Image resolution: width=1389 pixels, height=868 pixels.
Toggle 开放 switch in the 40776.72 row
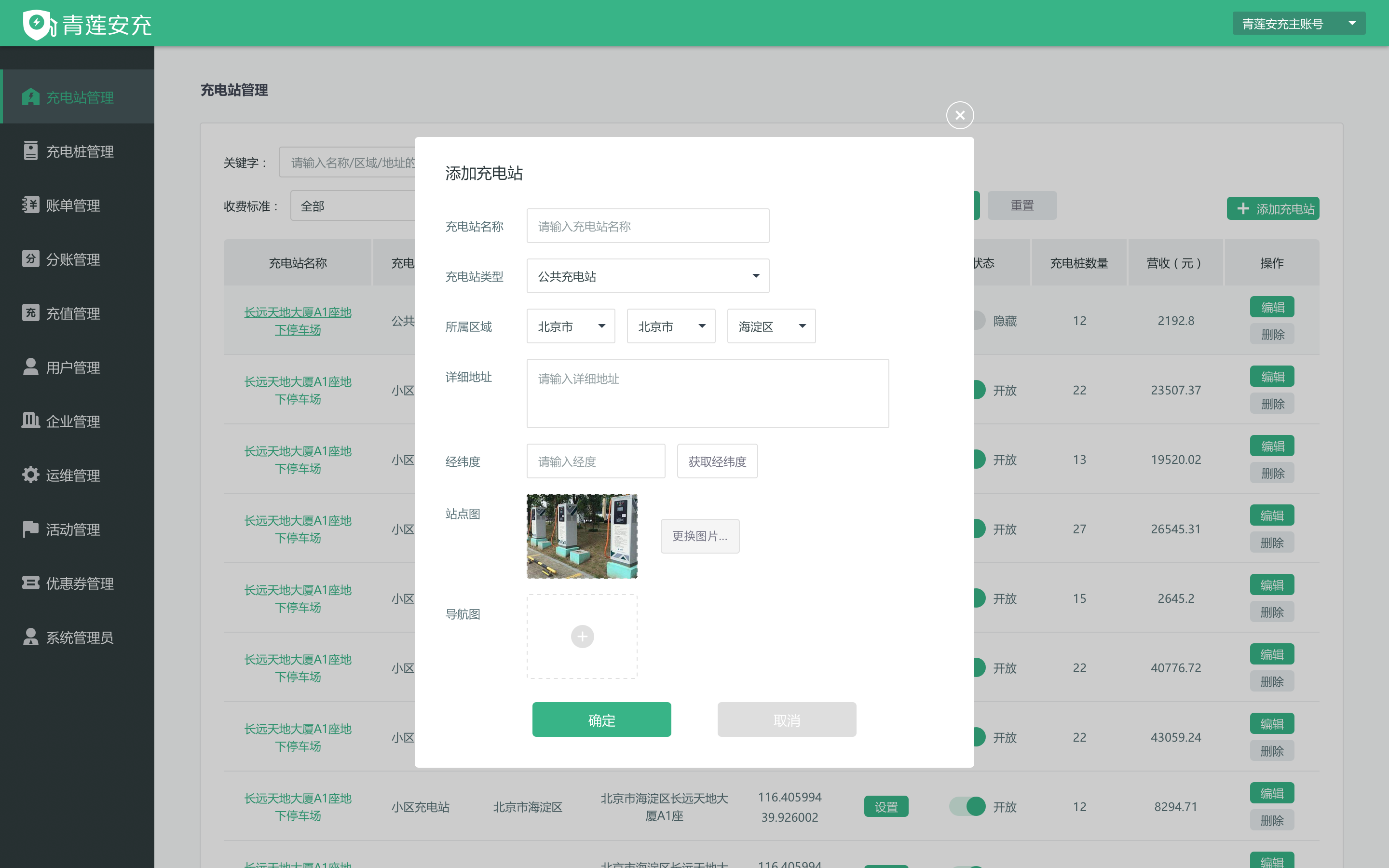[979, 668]
